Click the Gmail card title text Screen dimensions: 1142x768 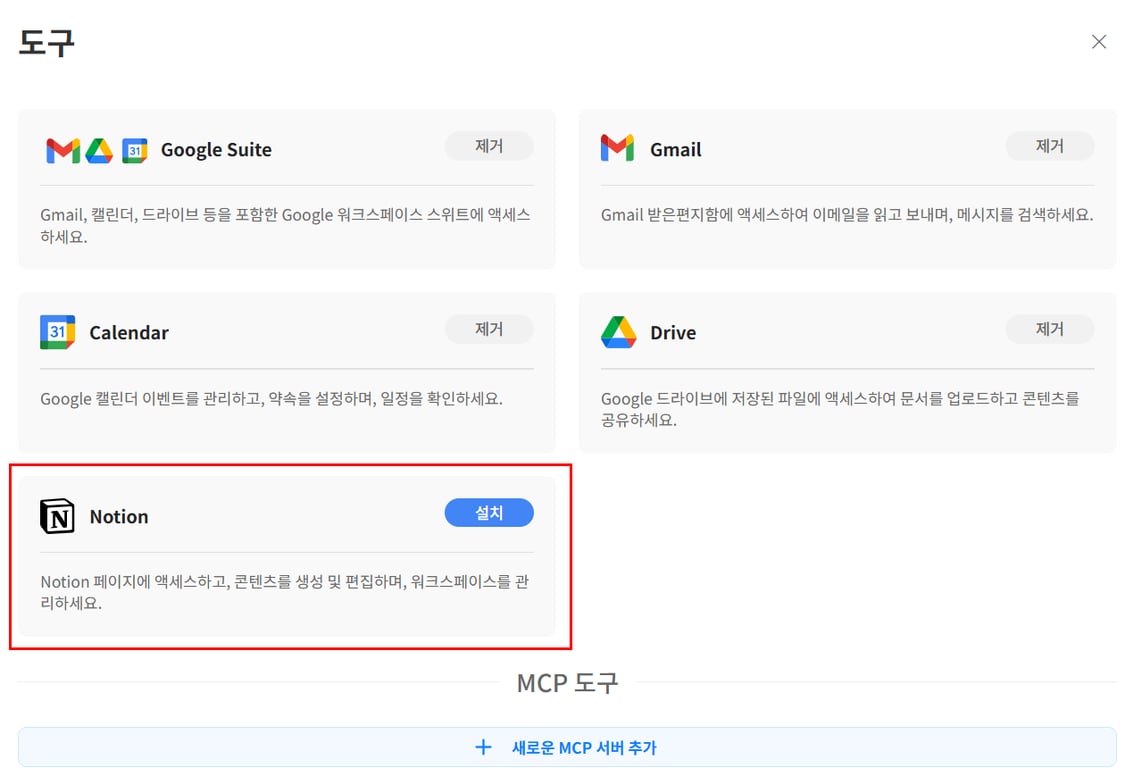[676, 150]
